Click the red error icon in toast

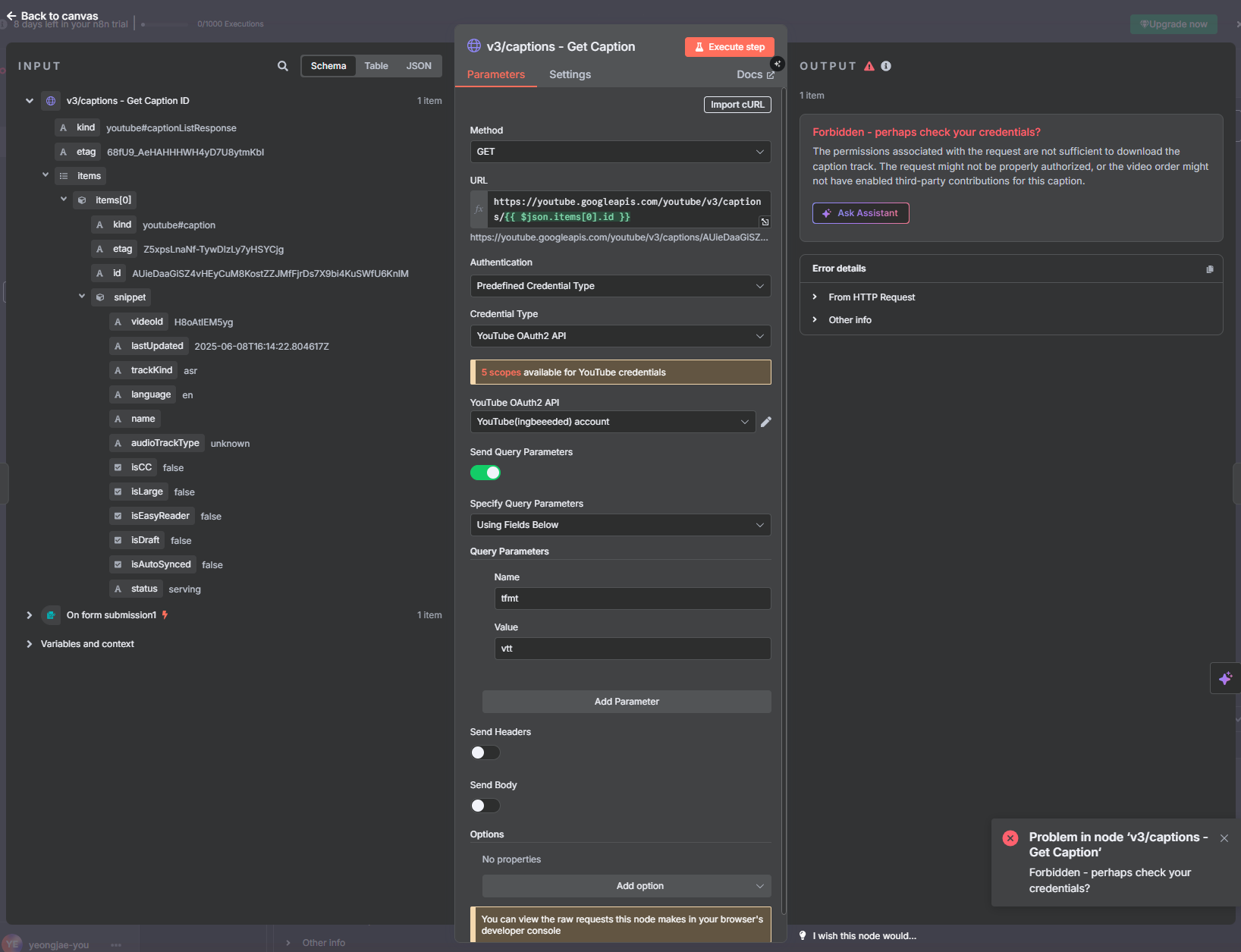[1010, 838]
